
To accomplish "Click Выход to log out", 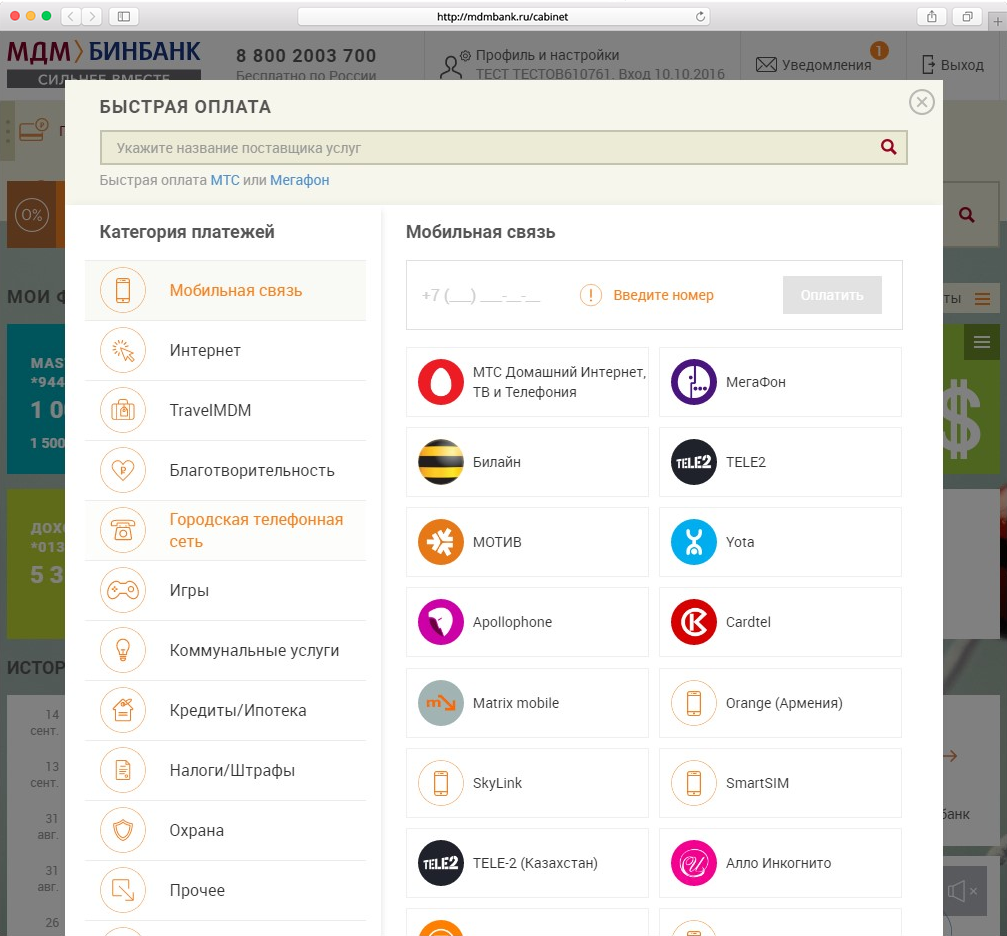I will pos(953,64).
